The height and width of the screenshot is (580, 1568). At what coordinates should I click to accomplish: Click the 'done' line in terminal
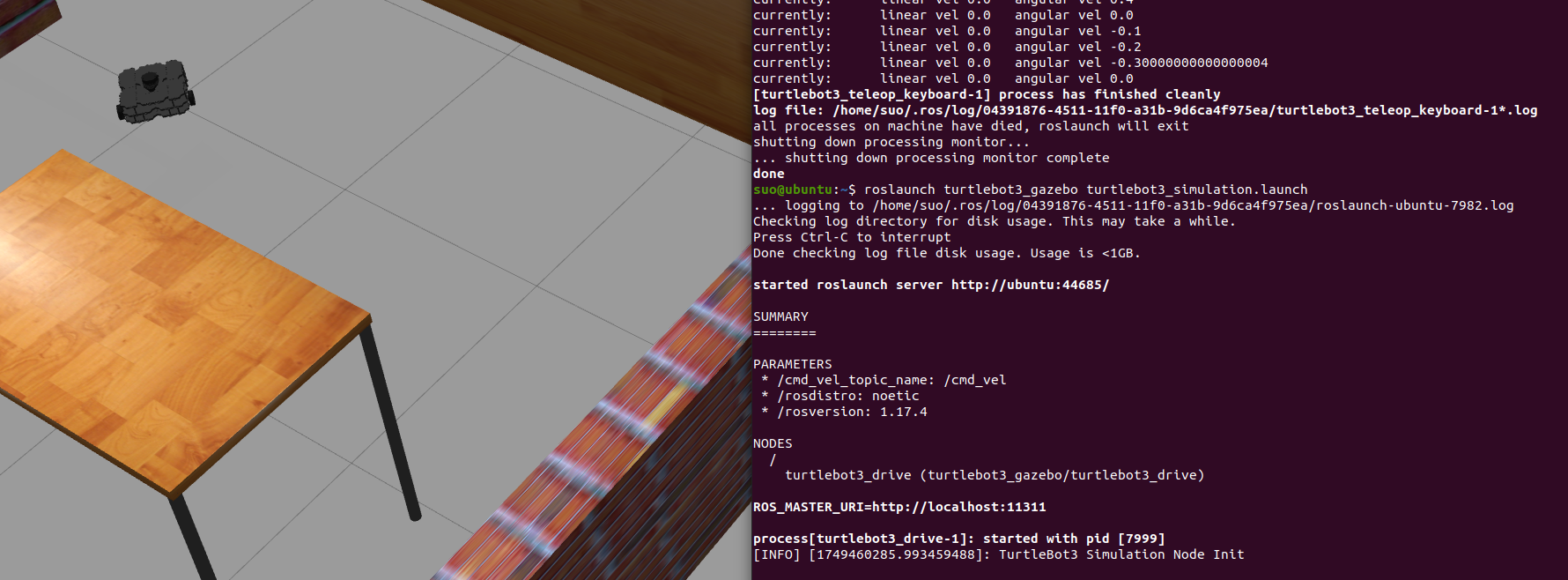coord(769,174)
